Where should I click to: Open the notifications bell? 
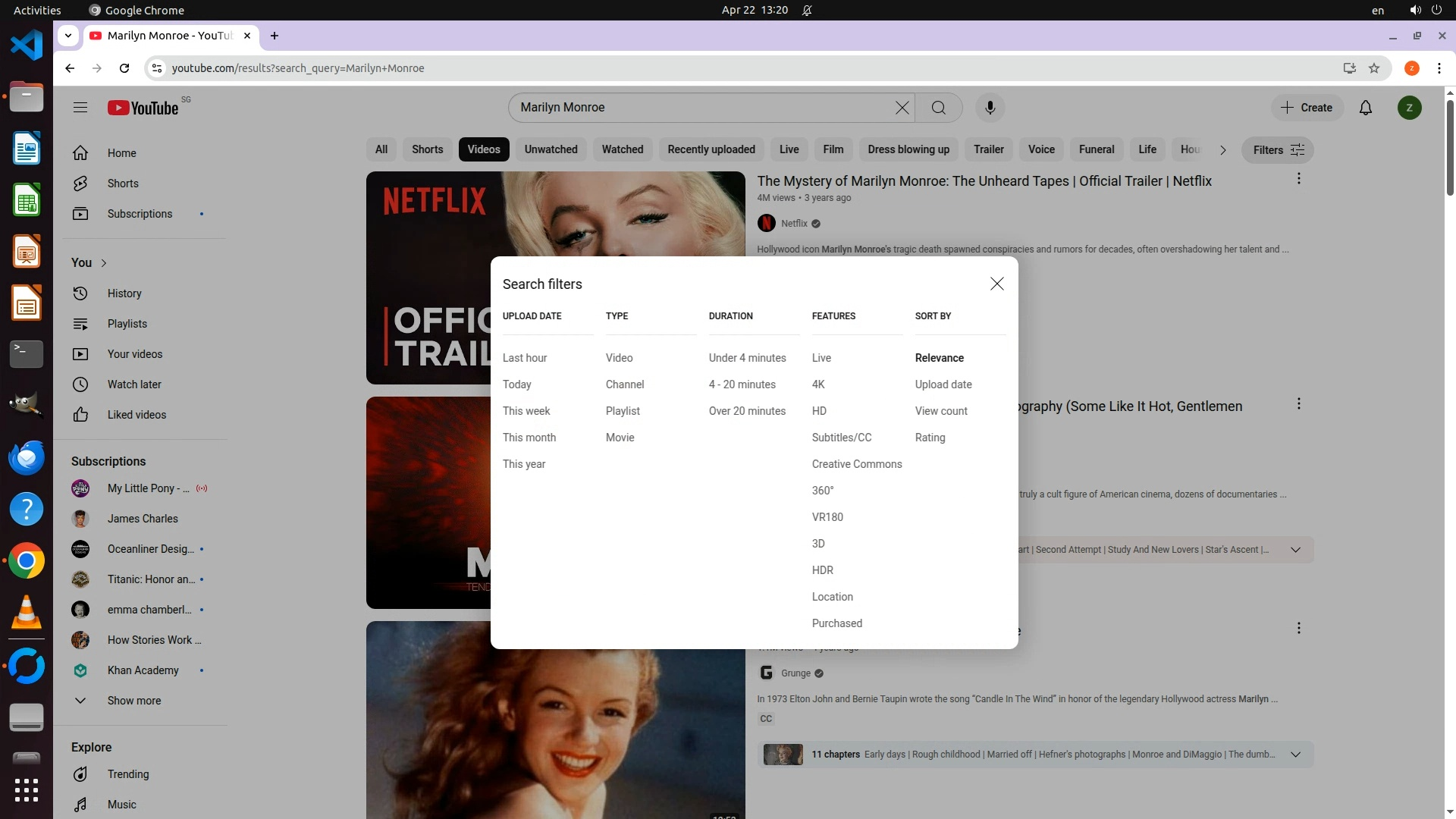point(1365,108)
